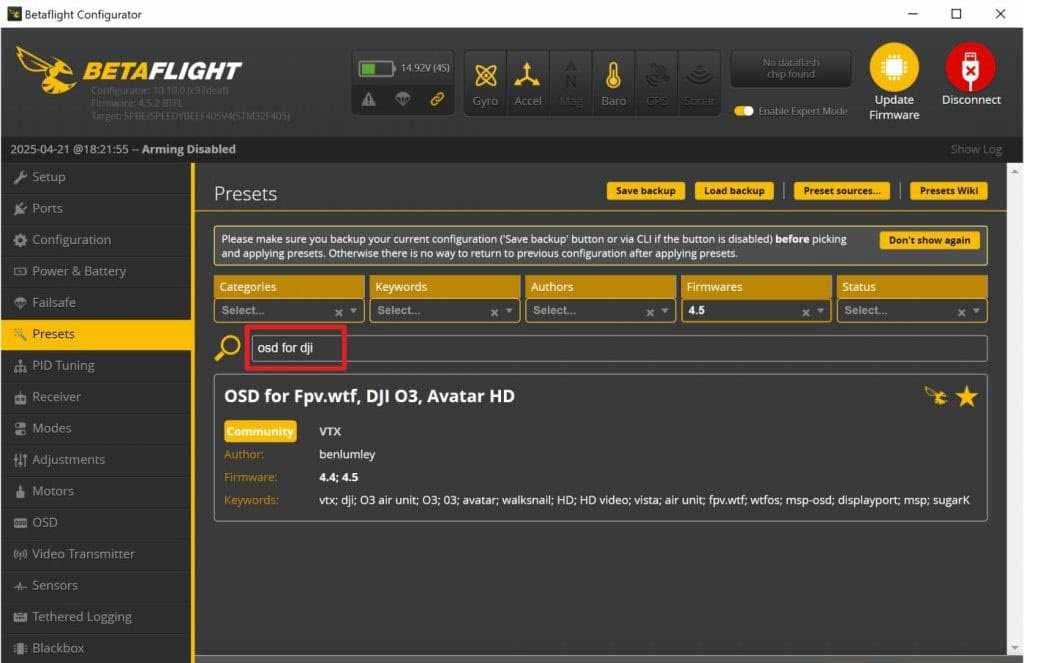Open the Sensors tab
This screenshot has height=663, width=1037.
[97, 586]
